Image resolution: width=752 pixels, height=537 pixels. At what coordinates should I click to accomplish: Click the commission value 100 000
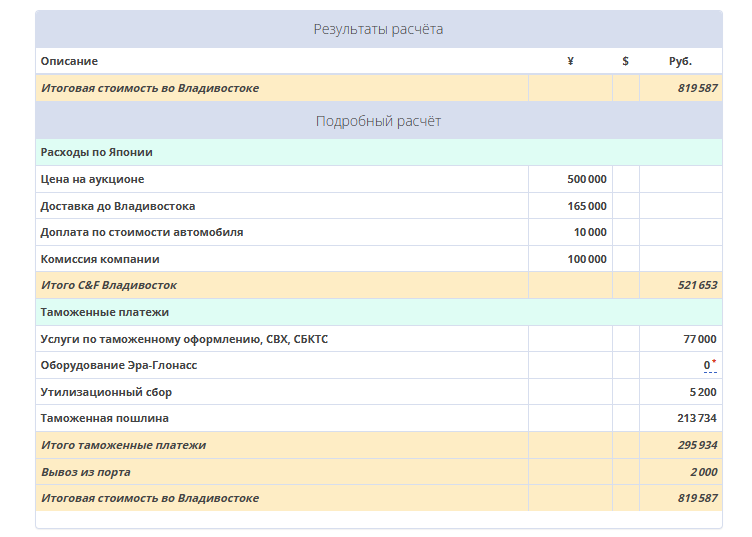pyautogui.click(x=587, y=259)
